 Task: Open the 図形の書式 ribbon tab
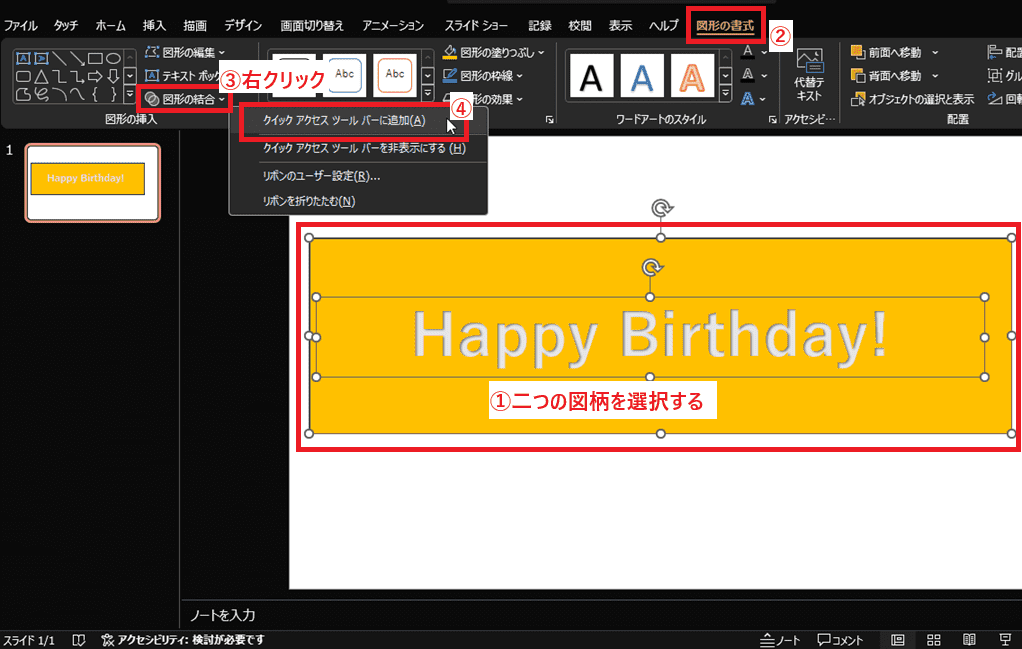click(x=727, y=23)
